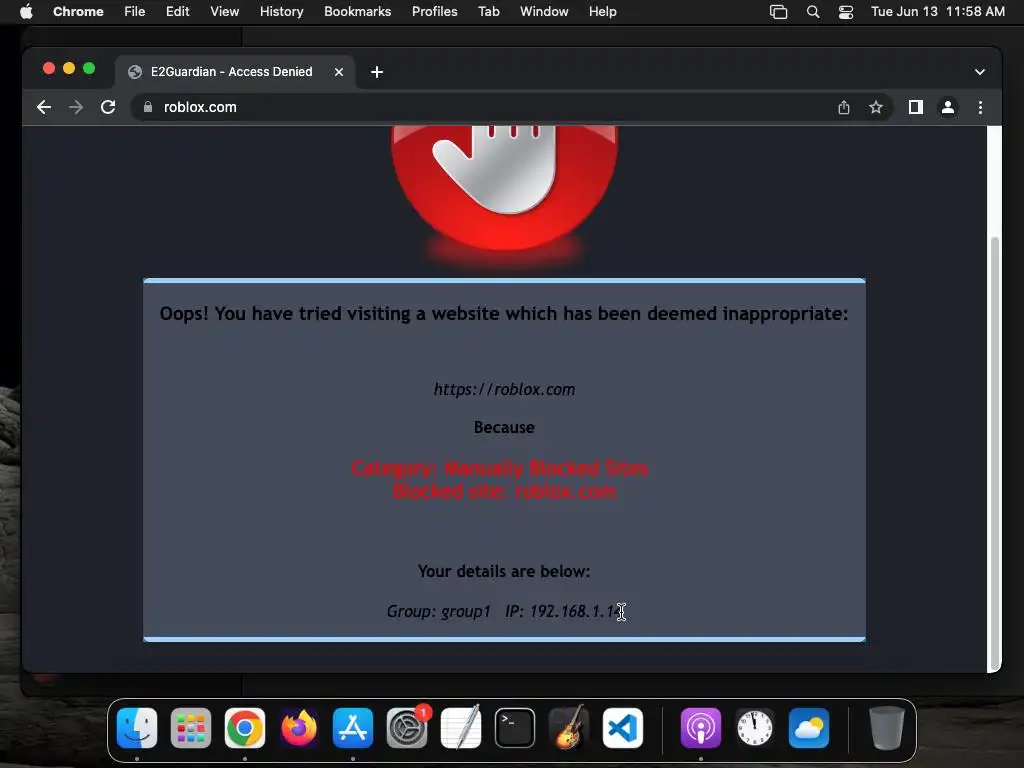Screen dimensions: 1024x768
Task: Open a new tab
Action: 377,72
